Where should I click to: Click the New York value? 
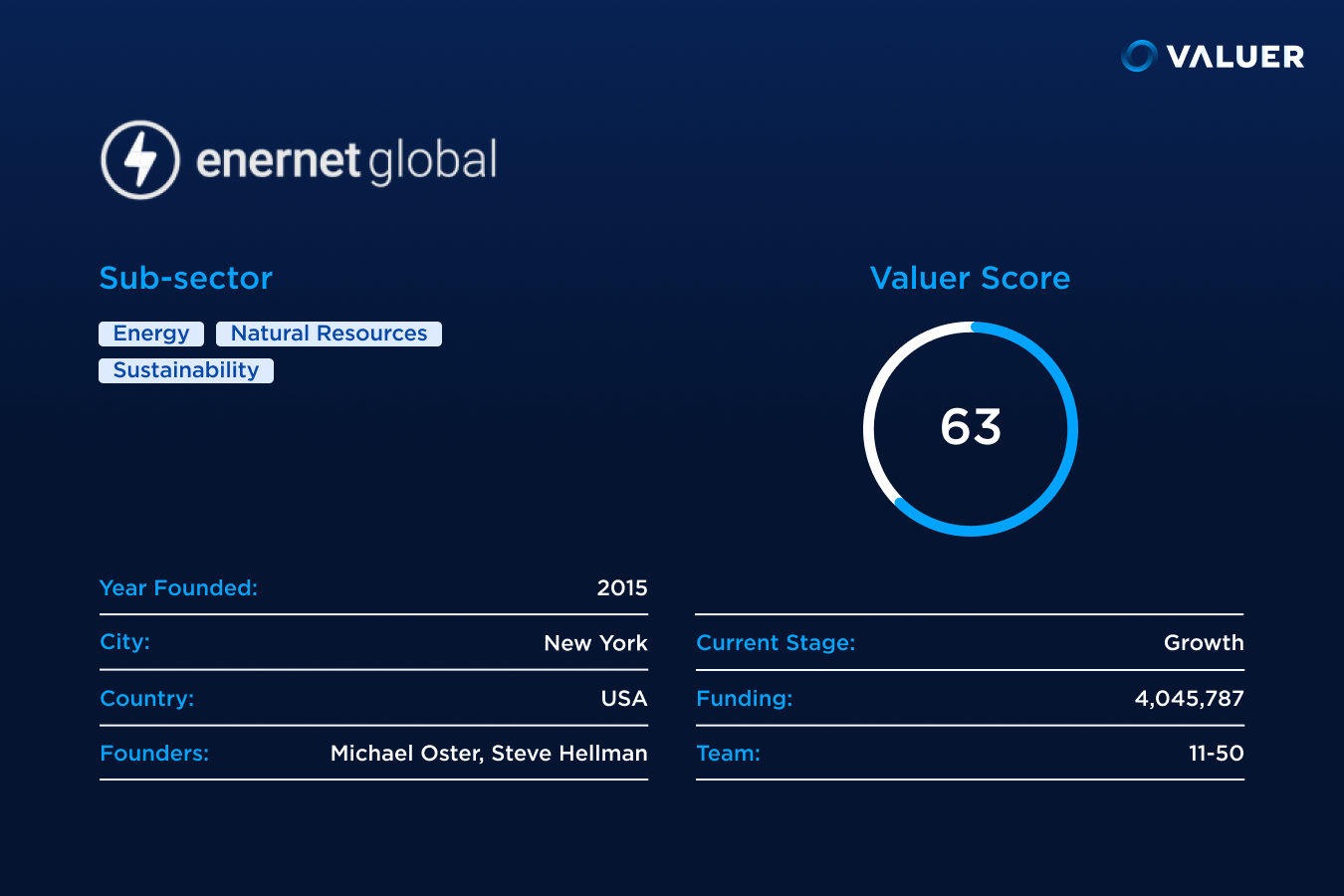click(x=595, y=643)
